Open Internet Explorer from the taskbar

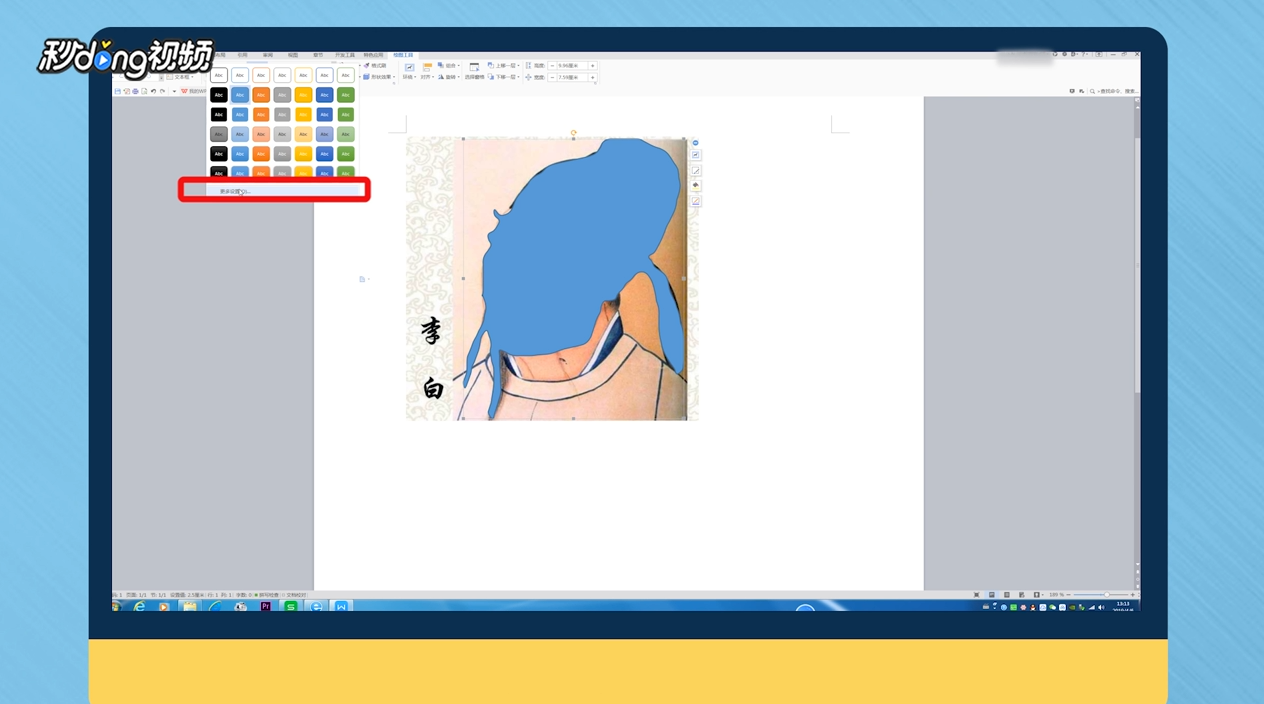(x=139, y=606)
